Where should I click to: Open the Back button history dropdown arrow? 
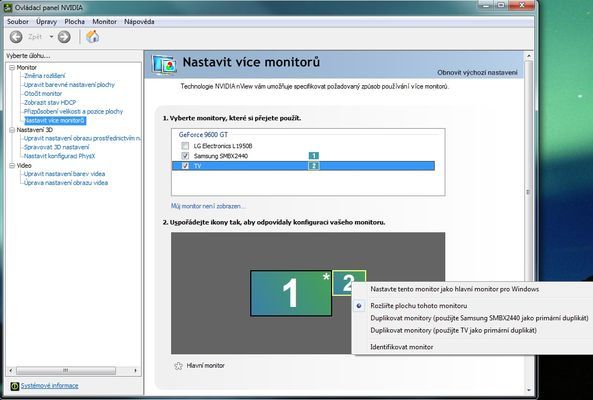click(51, 37)
